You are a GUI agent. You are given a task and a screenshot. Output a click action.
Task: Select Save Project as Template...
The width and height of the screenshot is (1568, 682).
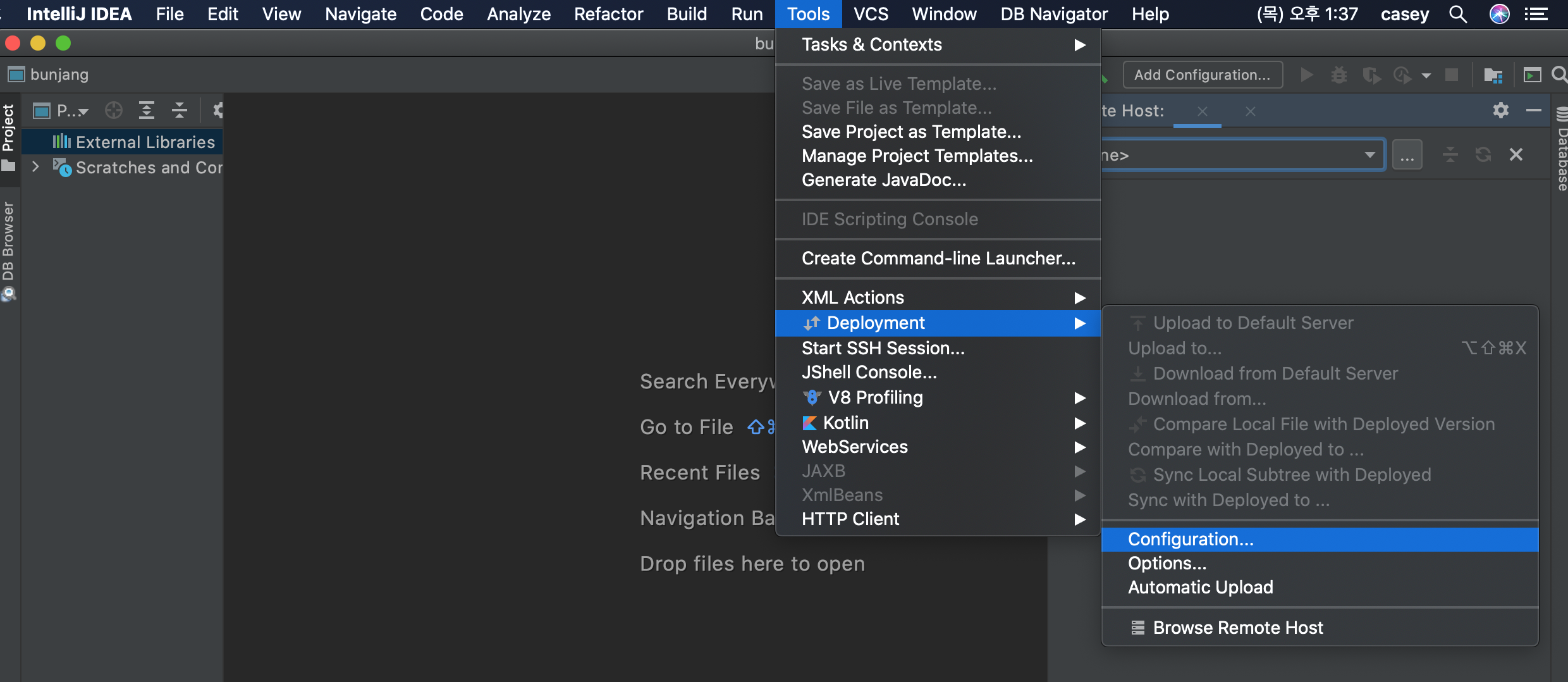[x=938, y=132]
